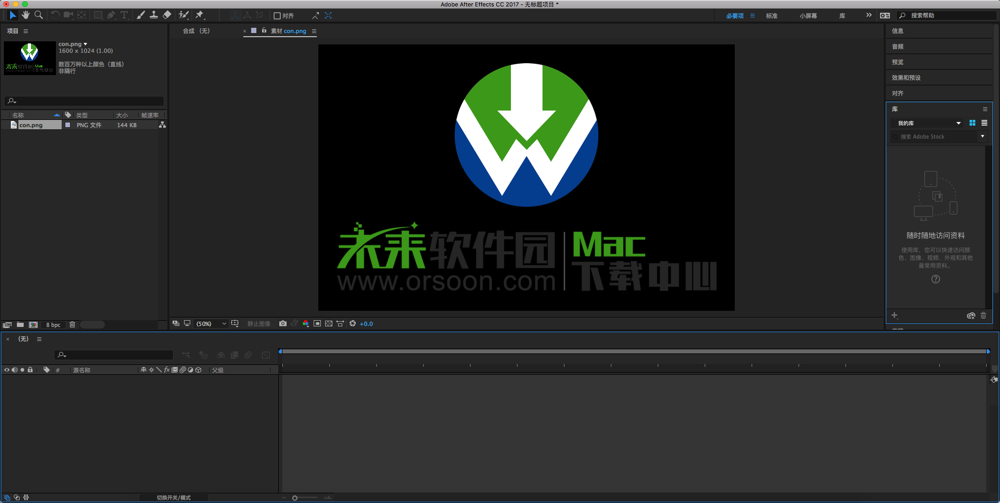Select the Hand tool

click(x=26, y=15)
